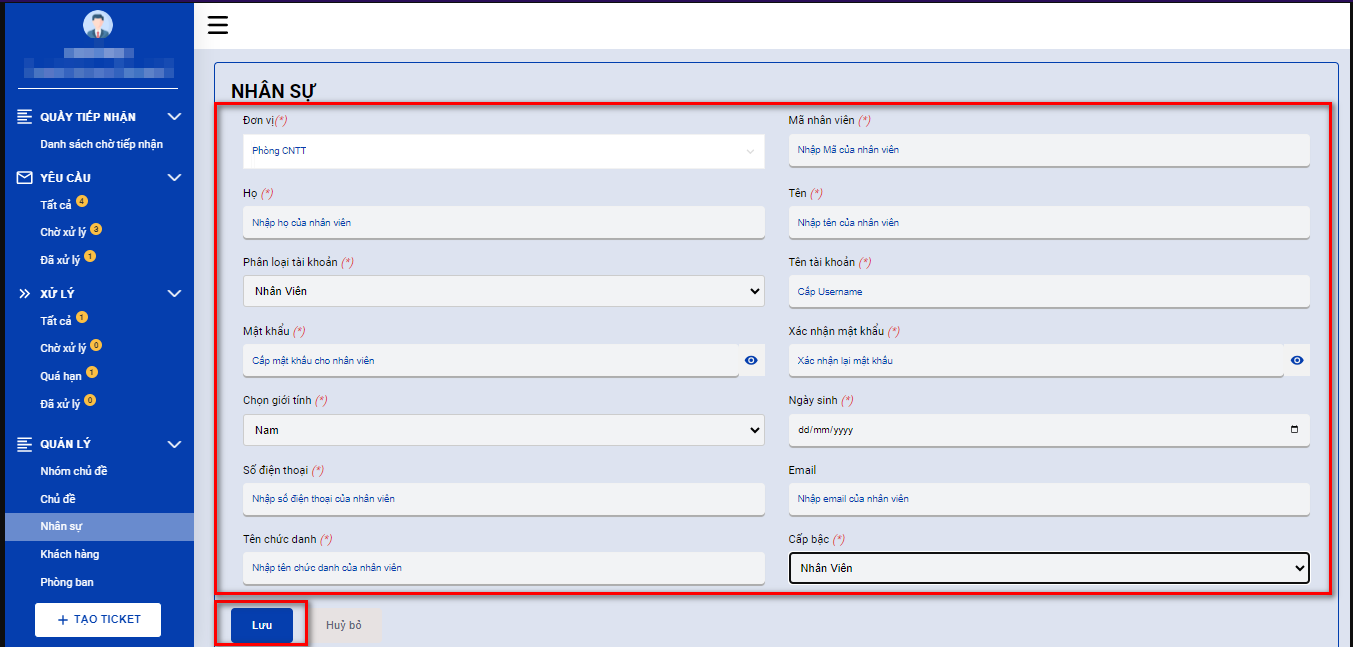The height and width of the screenshot is (647, 1353).
Task: Click the Quầy tiếp nhận list icon
Action: point(25,117)
